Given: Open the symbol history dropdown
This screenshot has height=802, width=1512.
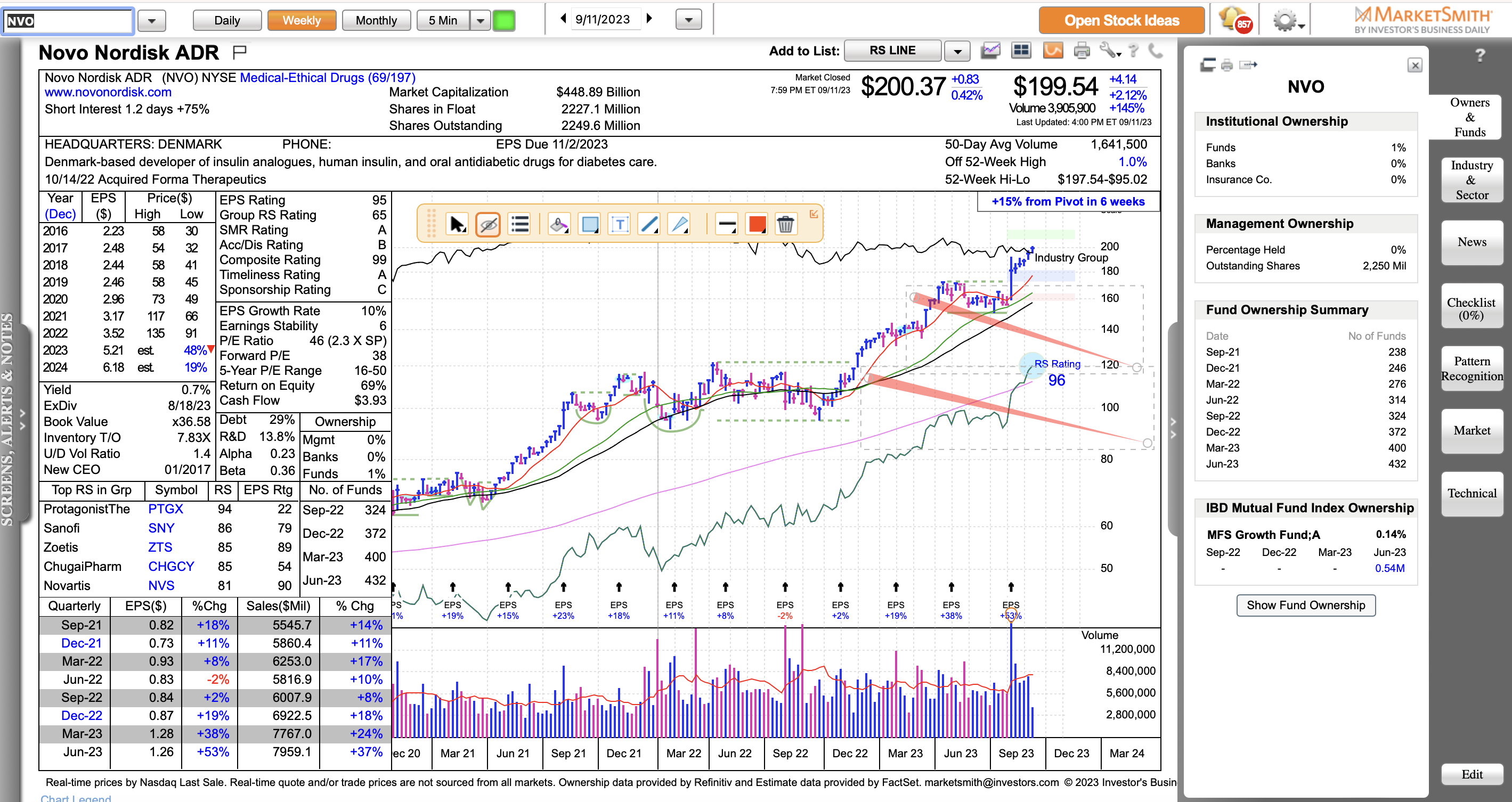Looking at the screenshot, I should click(152, 21).
